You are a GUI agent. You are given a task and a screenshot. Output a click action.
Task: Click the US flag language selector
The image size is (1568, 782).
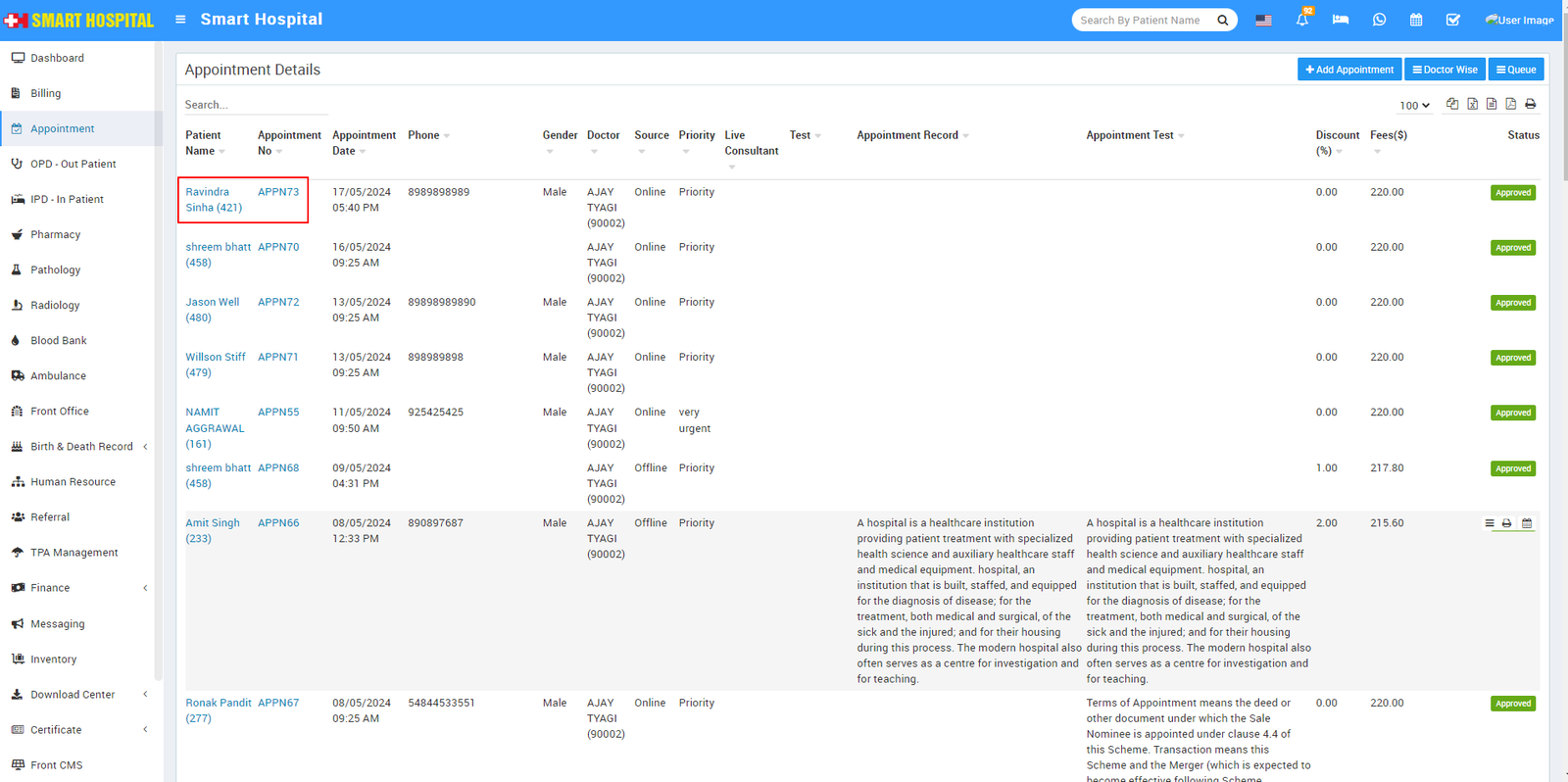click(1263, 20)
